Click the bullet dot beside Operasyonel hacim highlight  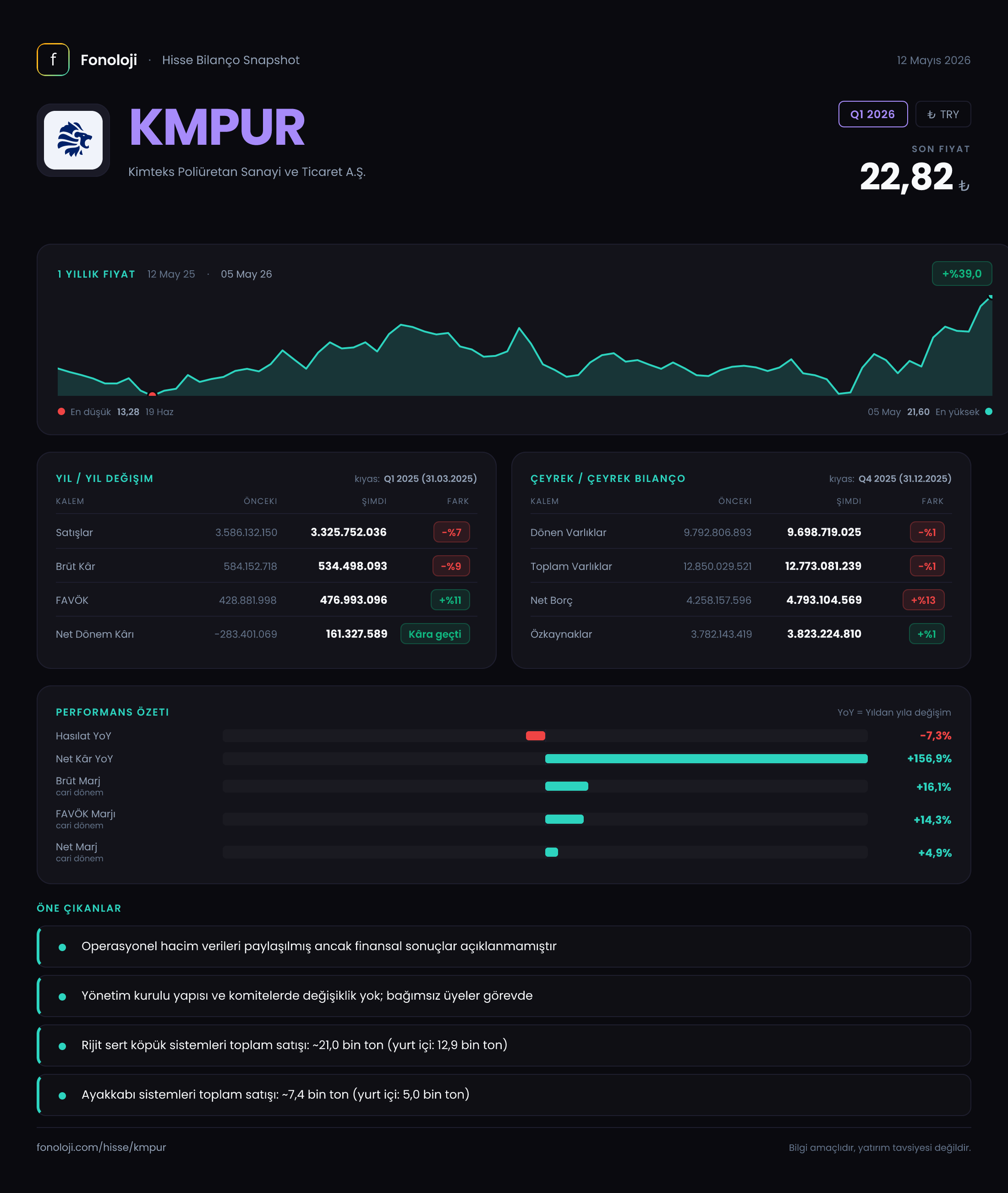62,947
